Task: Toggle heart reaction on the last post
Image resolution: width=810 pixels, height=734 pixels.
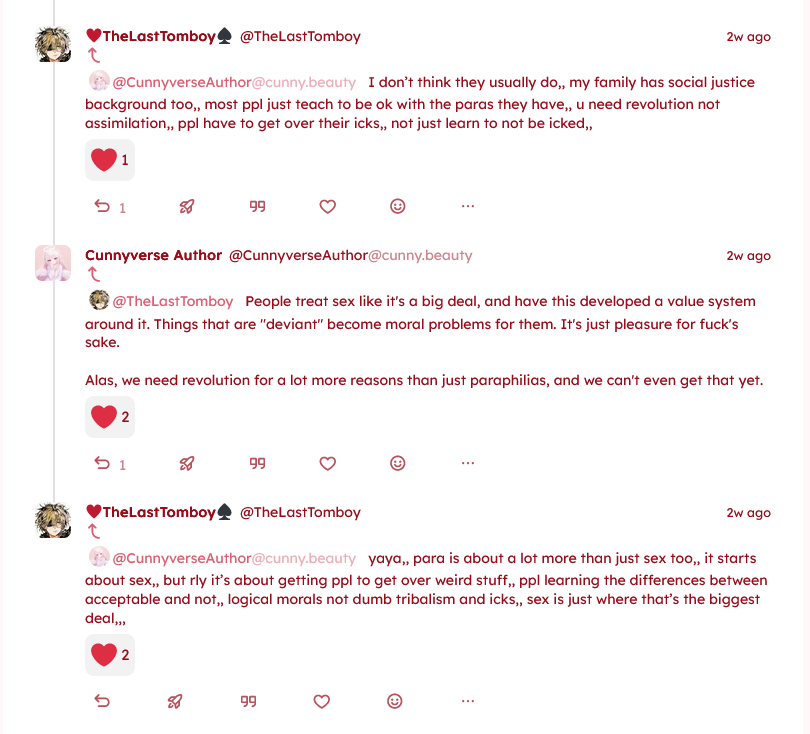Action: tap(110, 655)
